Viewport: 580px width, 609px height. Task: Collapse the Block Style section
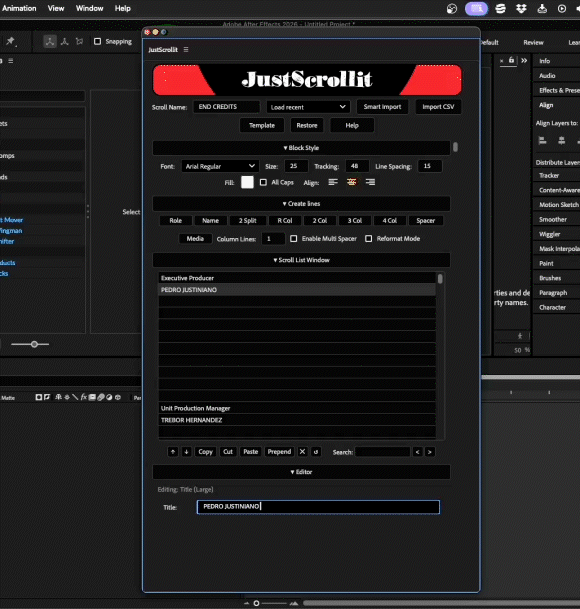(x=301, y=148)
